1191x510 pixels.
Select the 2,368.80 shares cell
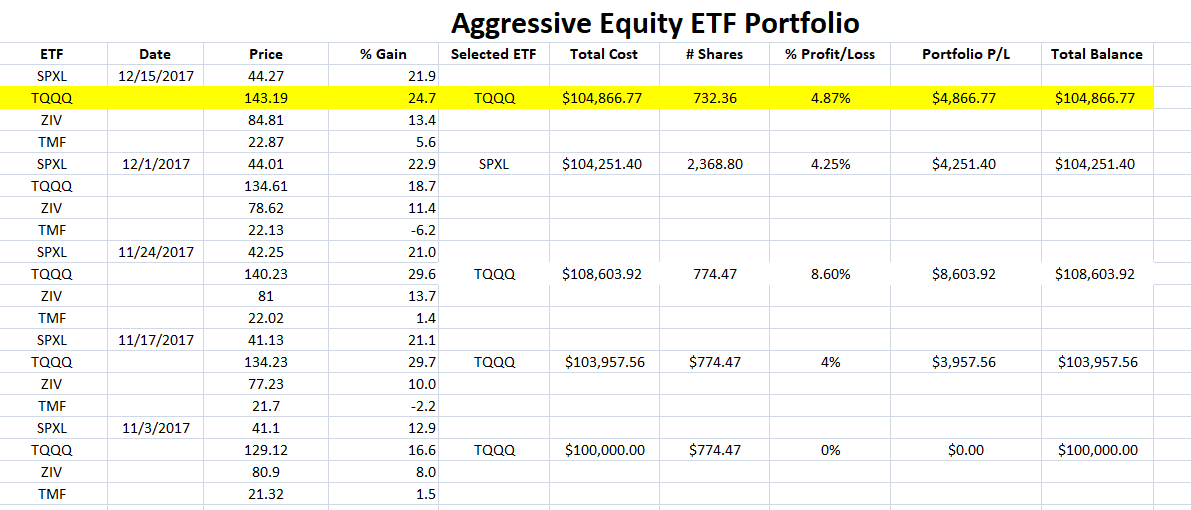coord(715,164)
